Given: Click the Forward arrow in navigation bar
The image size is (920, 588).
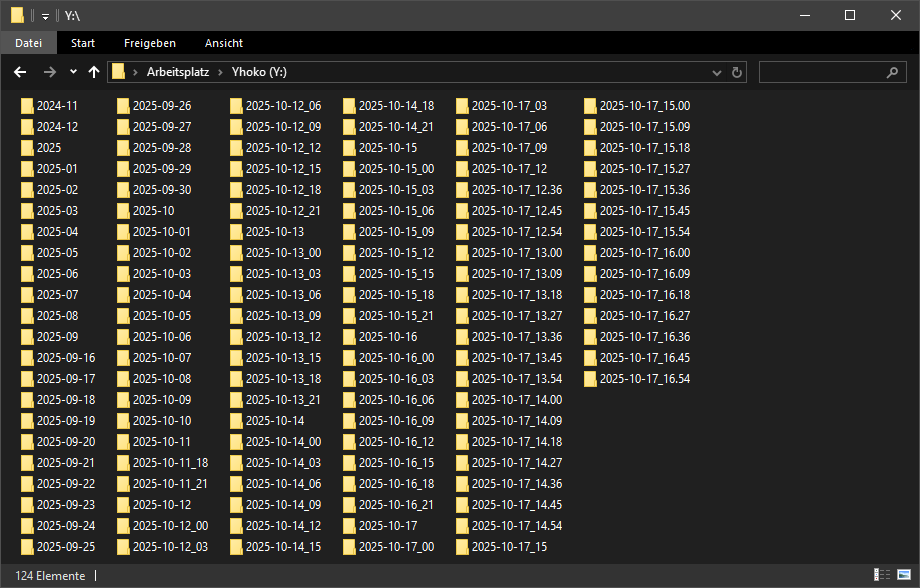Looking at the screenshot, I should pyautogui.click(x=49, y=72).
